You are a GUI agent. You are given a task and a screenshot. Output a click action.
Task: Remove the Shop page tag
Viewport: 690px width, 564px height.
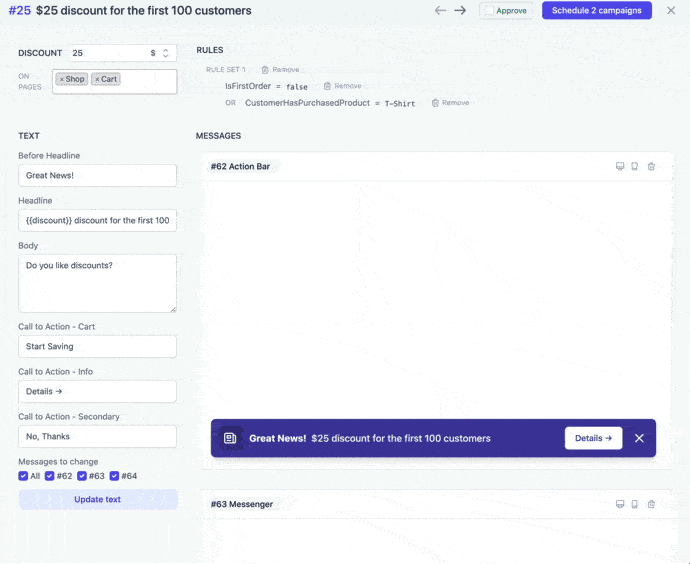click(x=62, y=79)
